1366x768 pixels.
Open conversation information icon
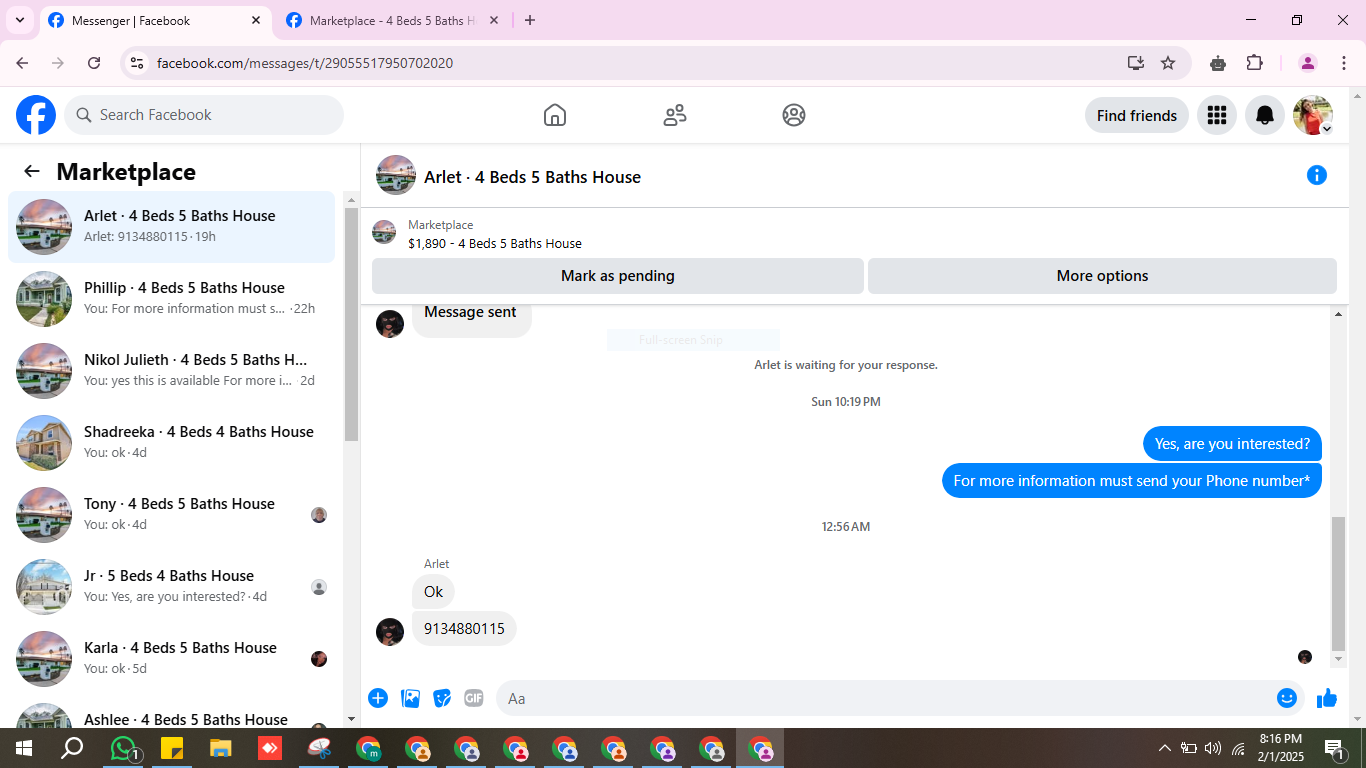click(x=1317, y=175)
